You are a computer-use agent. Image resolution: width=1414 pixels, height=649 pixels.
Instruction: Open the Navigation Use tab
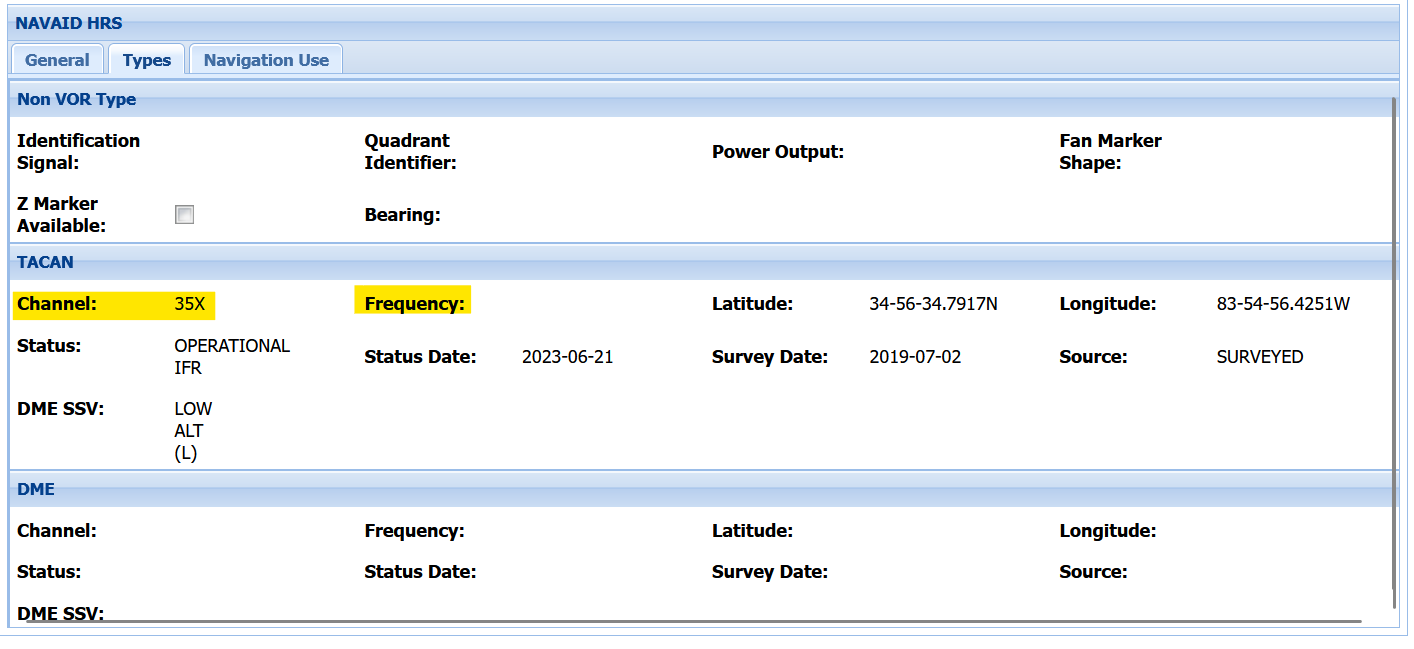266,60
